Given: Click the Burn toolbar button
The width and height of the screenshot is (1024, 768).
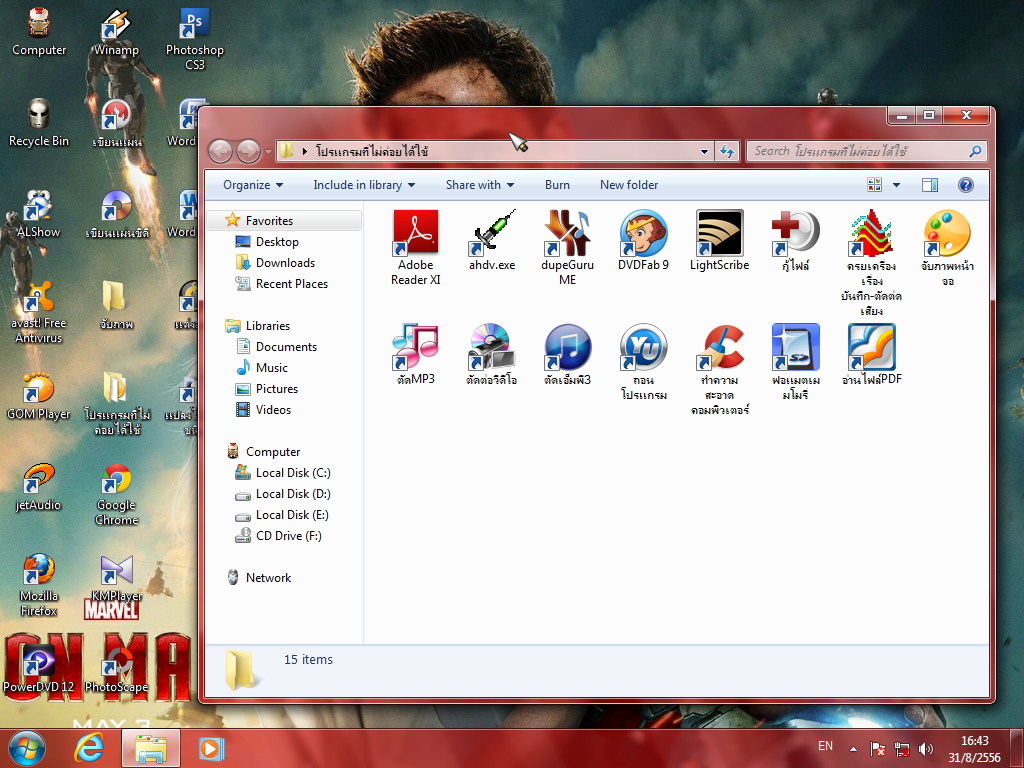Looking at the screenshot, I should (x=557, y=185).
